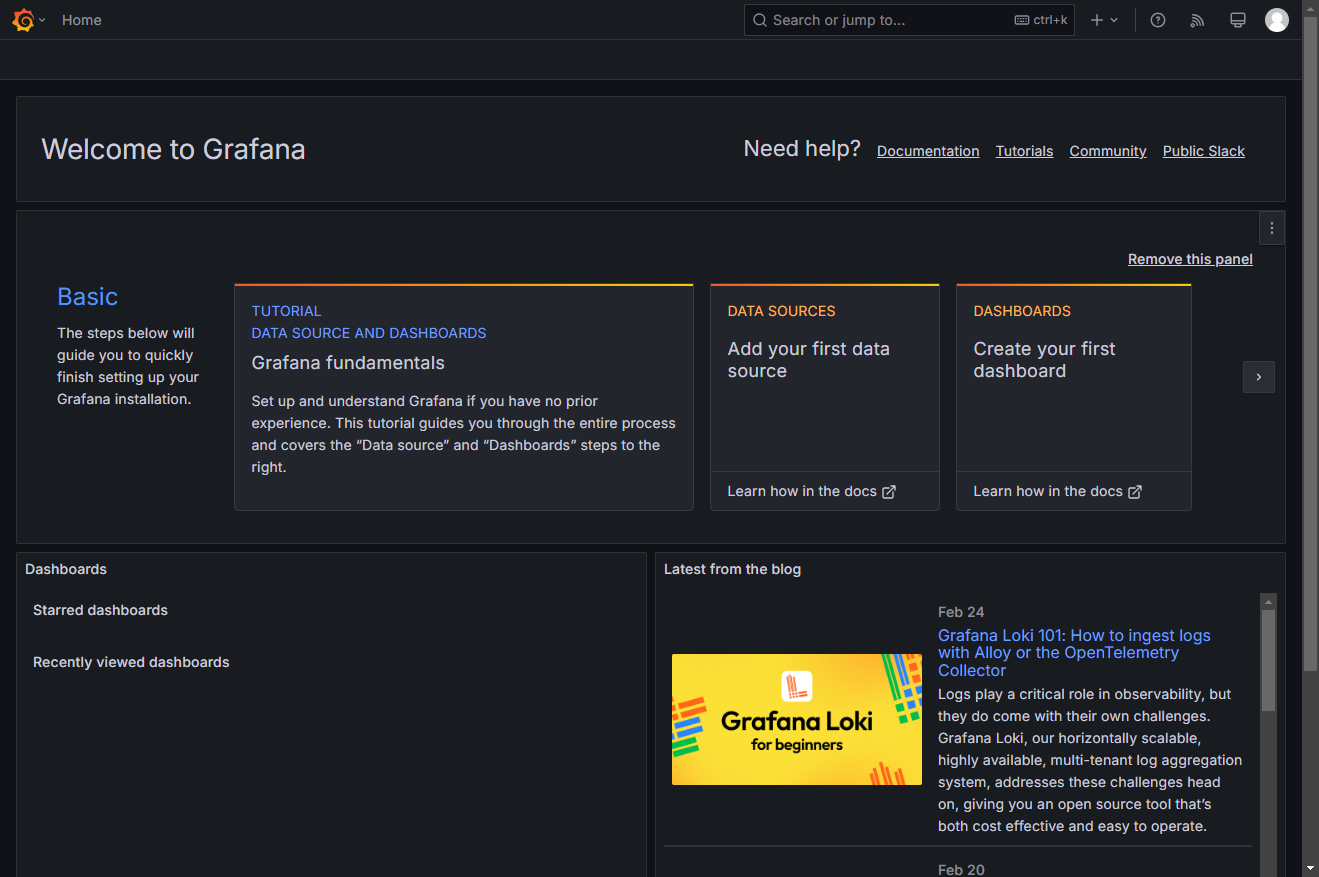This screenshot has height=877, width=1319.
Task: Open the panel's three-dot menu icon
Action: [x=1272, y=228]
